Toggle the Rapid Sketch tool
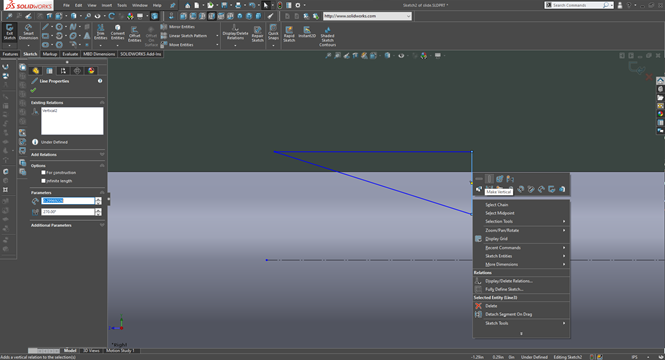 (289, 34)
